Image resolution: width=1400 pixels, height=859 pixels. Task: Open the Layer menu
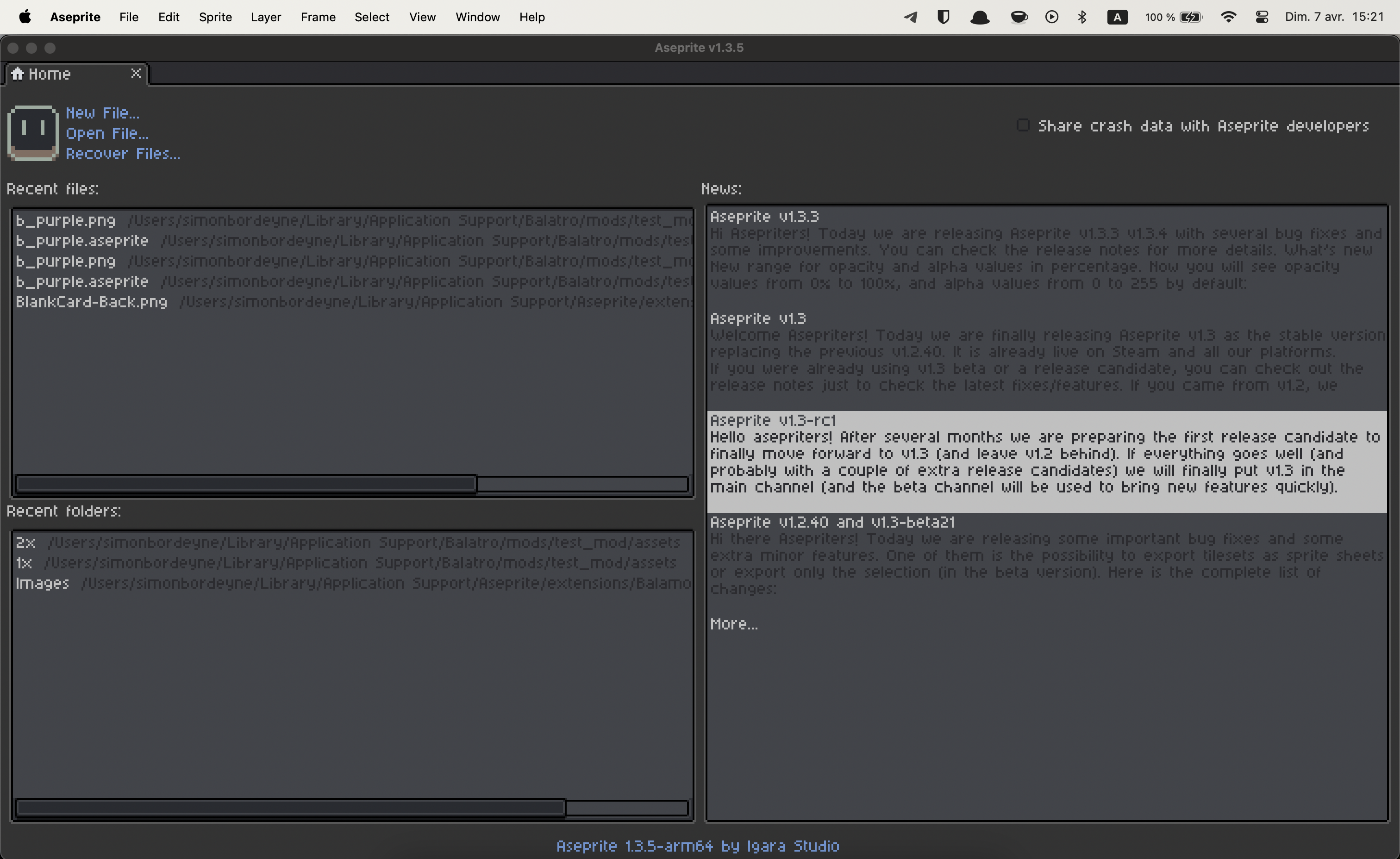266,17
